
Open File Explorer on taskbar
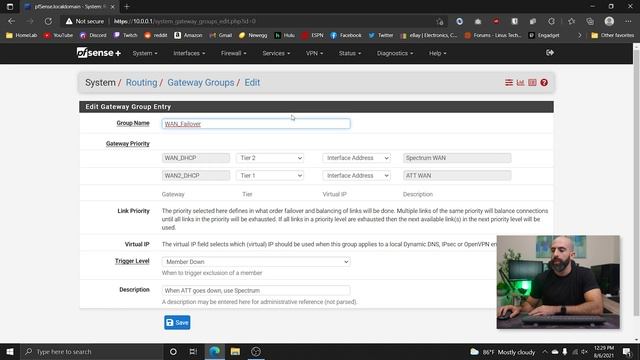[235, 351]
